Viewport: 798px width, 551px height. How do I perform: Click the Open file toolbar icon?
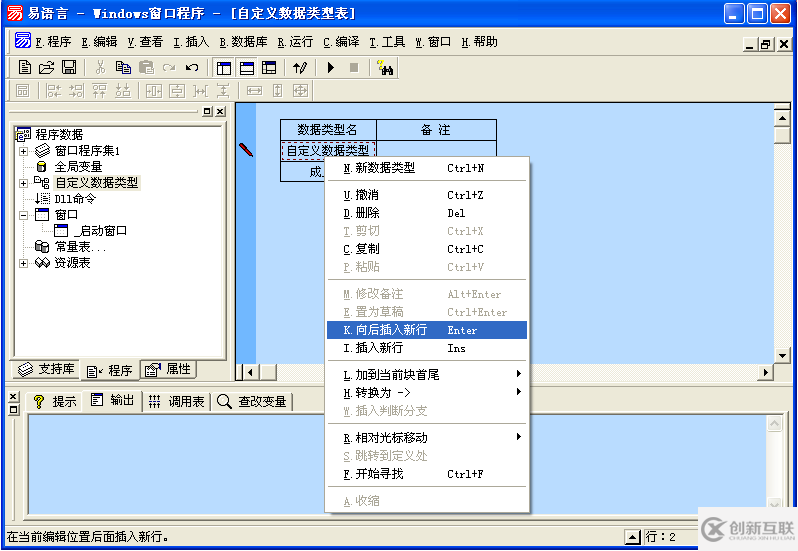pyautogui.click(x=46, y=67)
